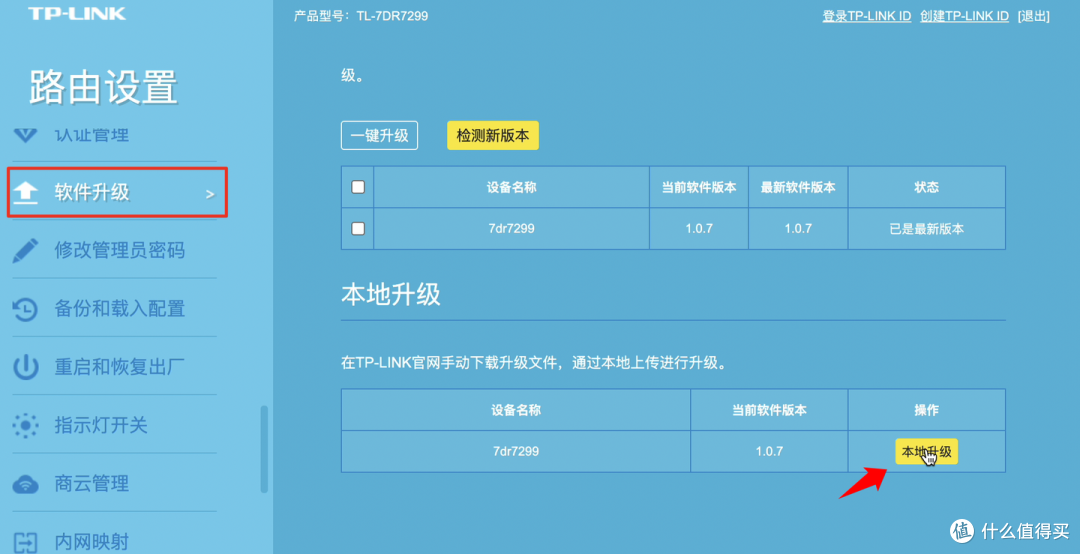Click the 本地升级 section heading

(x=391, y=294)
